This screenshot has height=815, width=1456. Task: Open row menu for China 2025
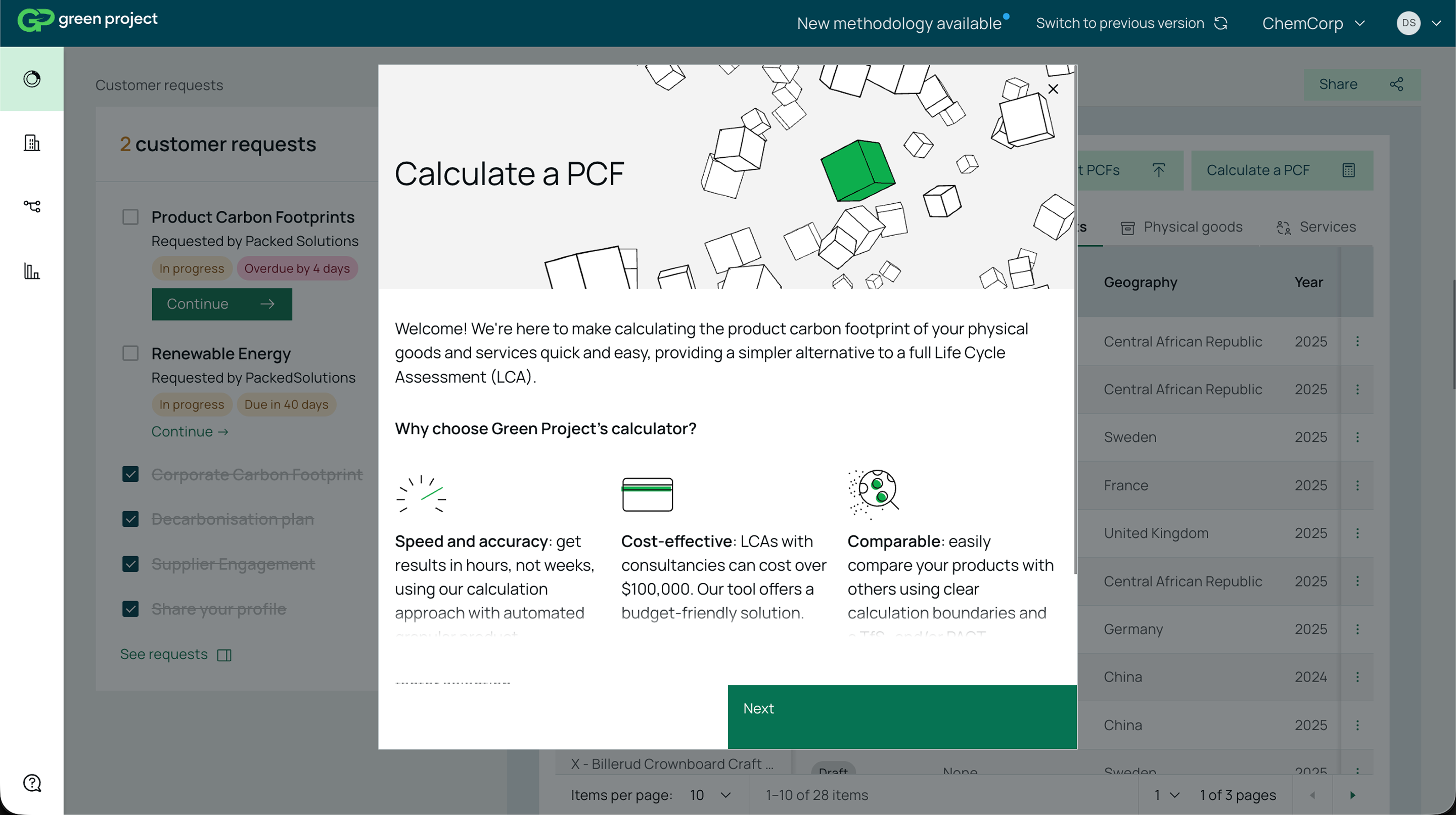click(1357, 725)
